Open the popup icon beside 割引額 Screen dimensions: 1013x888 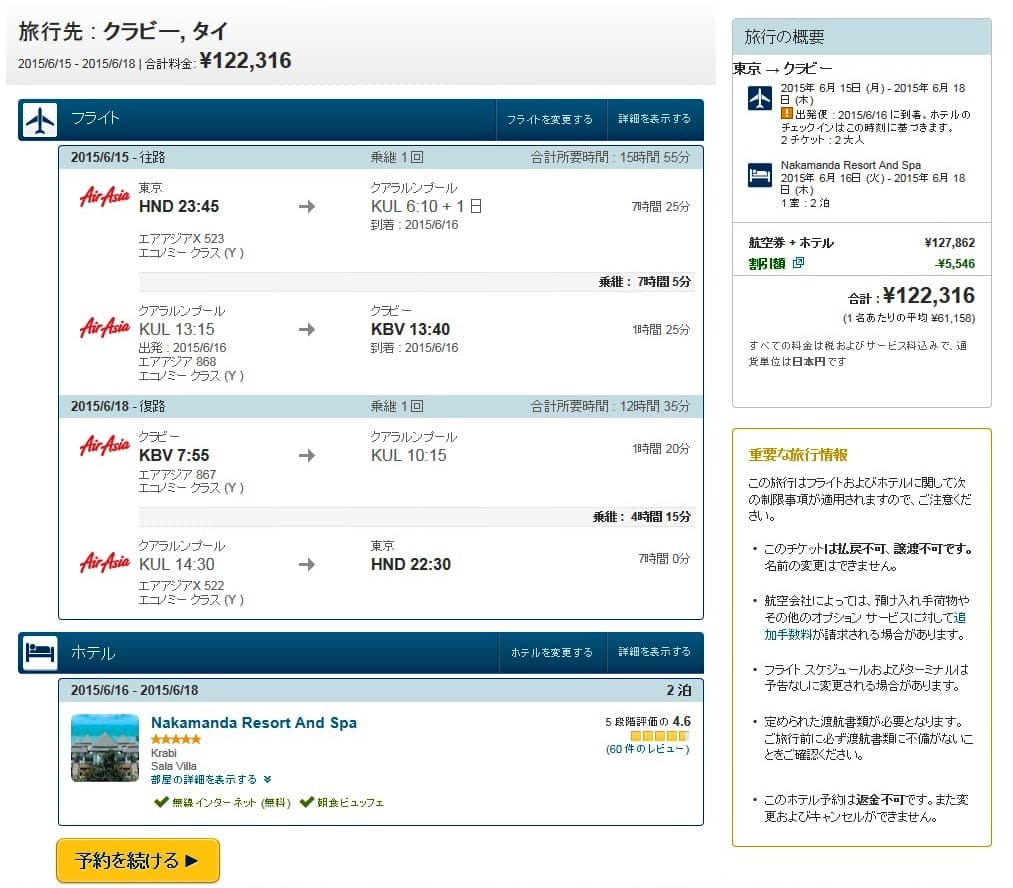(797, 264)
